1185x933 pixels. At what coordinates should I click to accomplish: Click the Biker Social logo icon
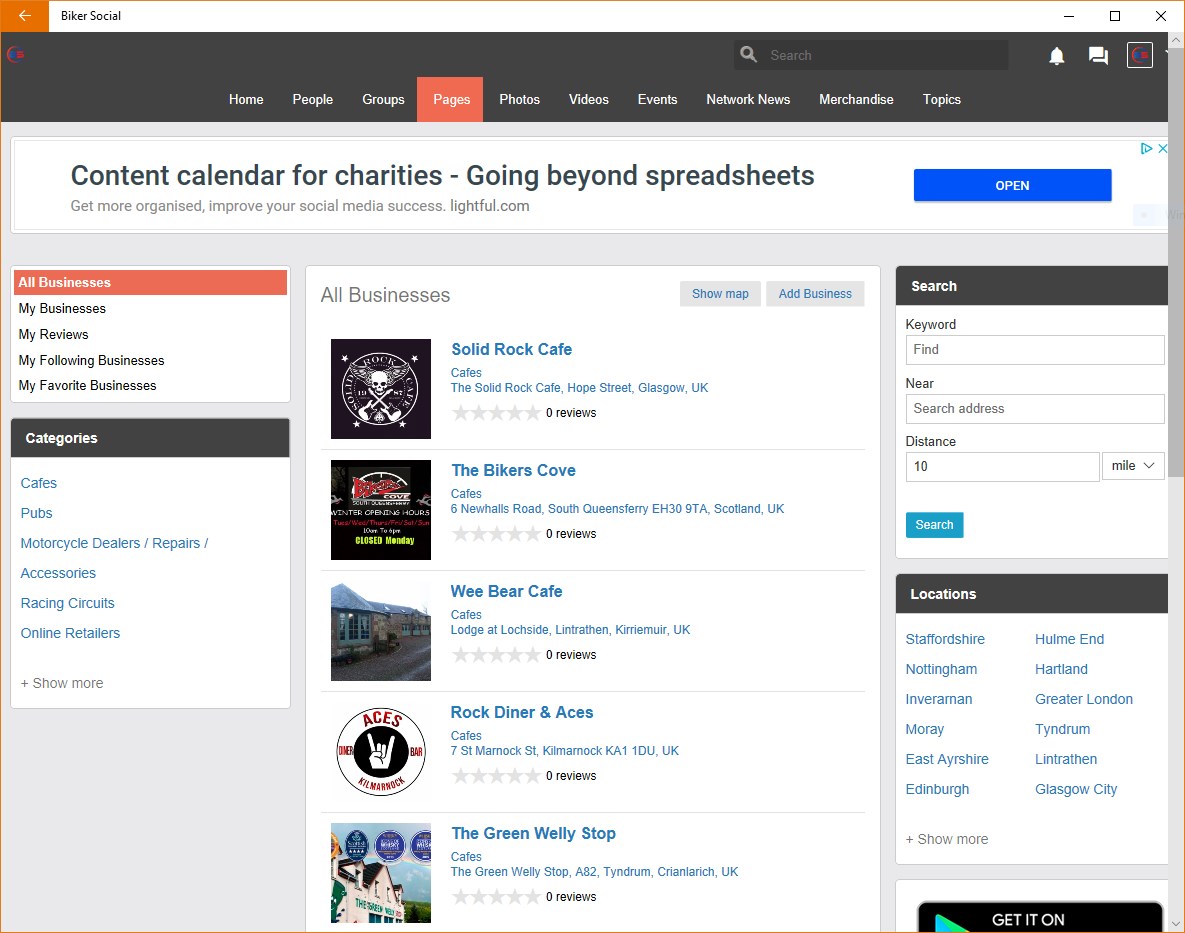(16, 54)
